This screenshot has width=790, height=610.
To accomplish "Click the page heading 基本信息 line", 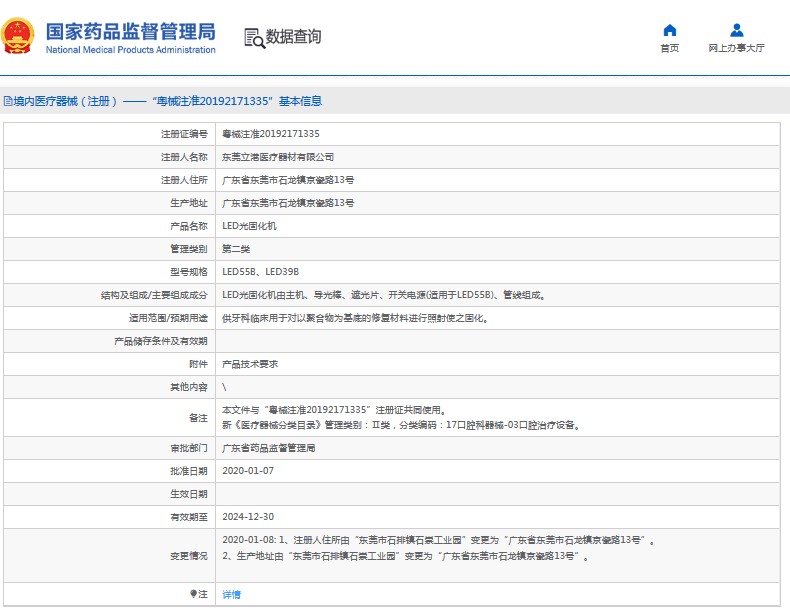I will click(x=163, y=101).
